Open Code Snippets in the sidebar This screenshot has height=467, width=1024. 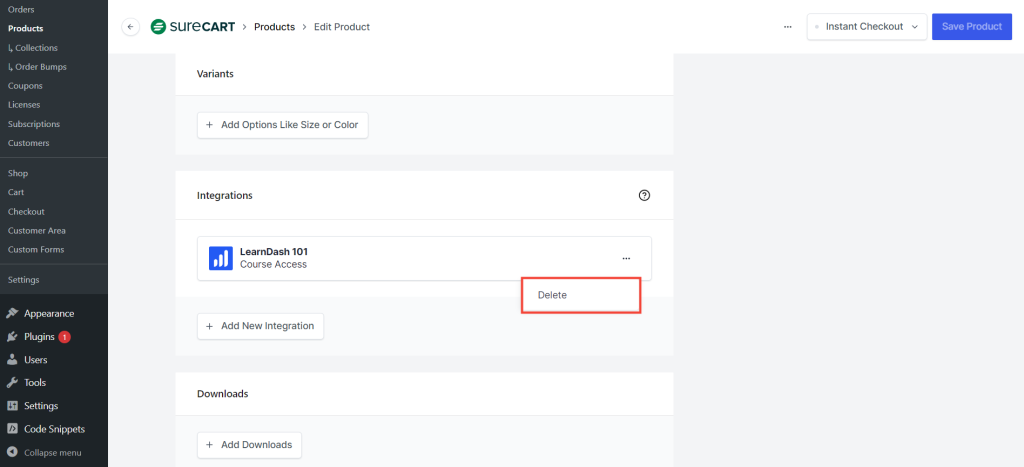(53, 429)
